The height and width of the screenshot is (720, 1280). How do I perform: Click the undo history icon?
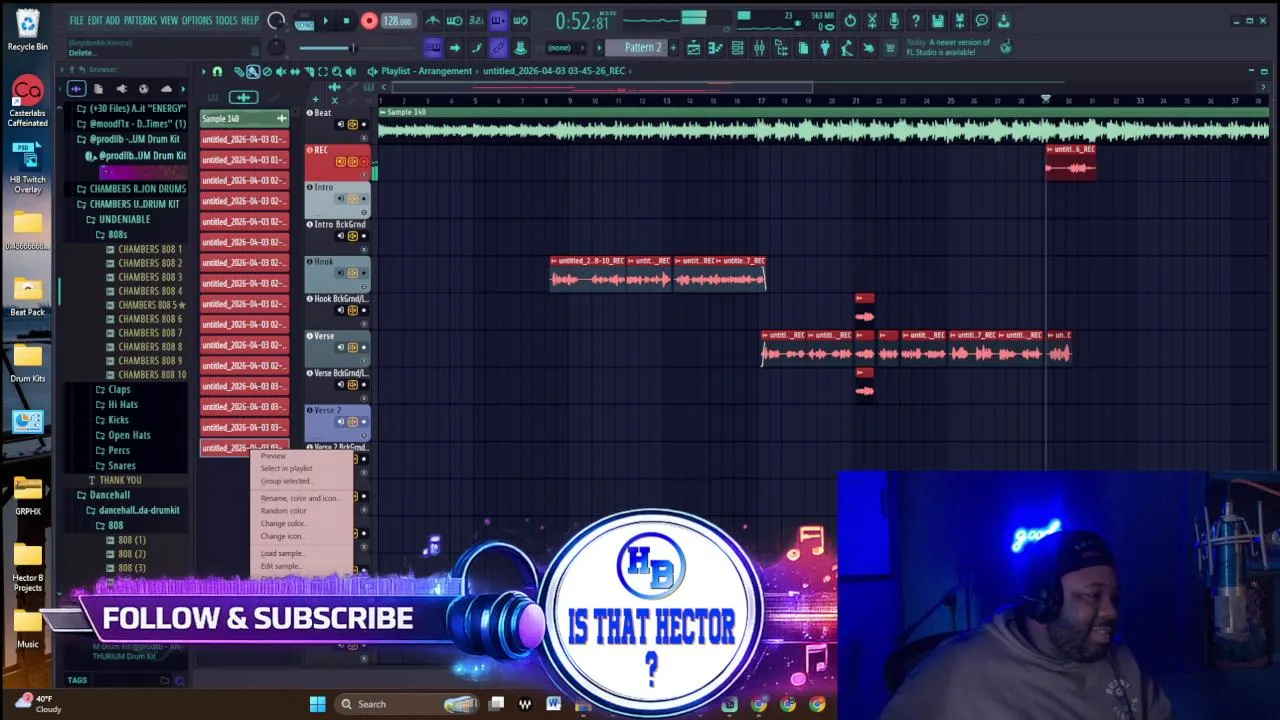tap(850, 21)
